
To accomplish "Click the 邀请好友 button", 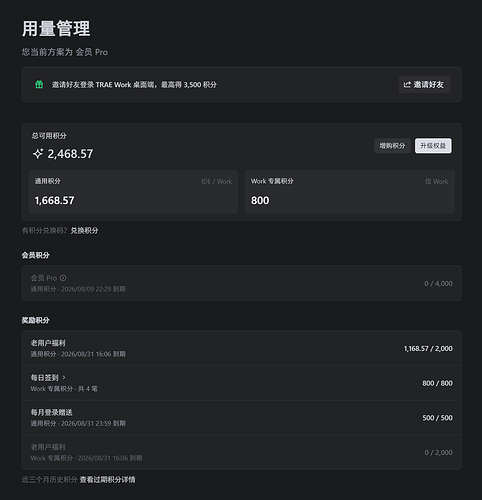I will pos(425,85).
